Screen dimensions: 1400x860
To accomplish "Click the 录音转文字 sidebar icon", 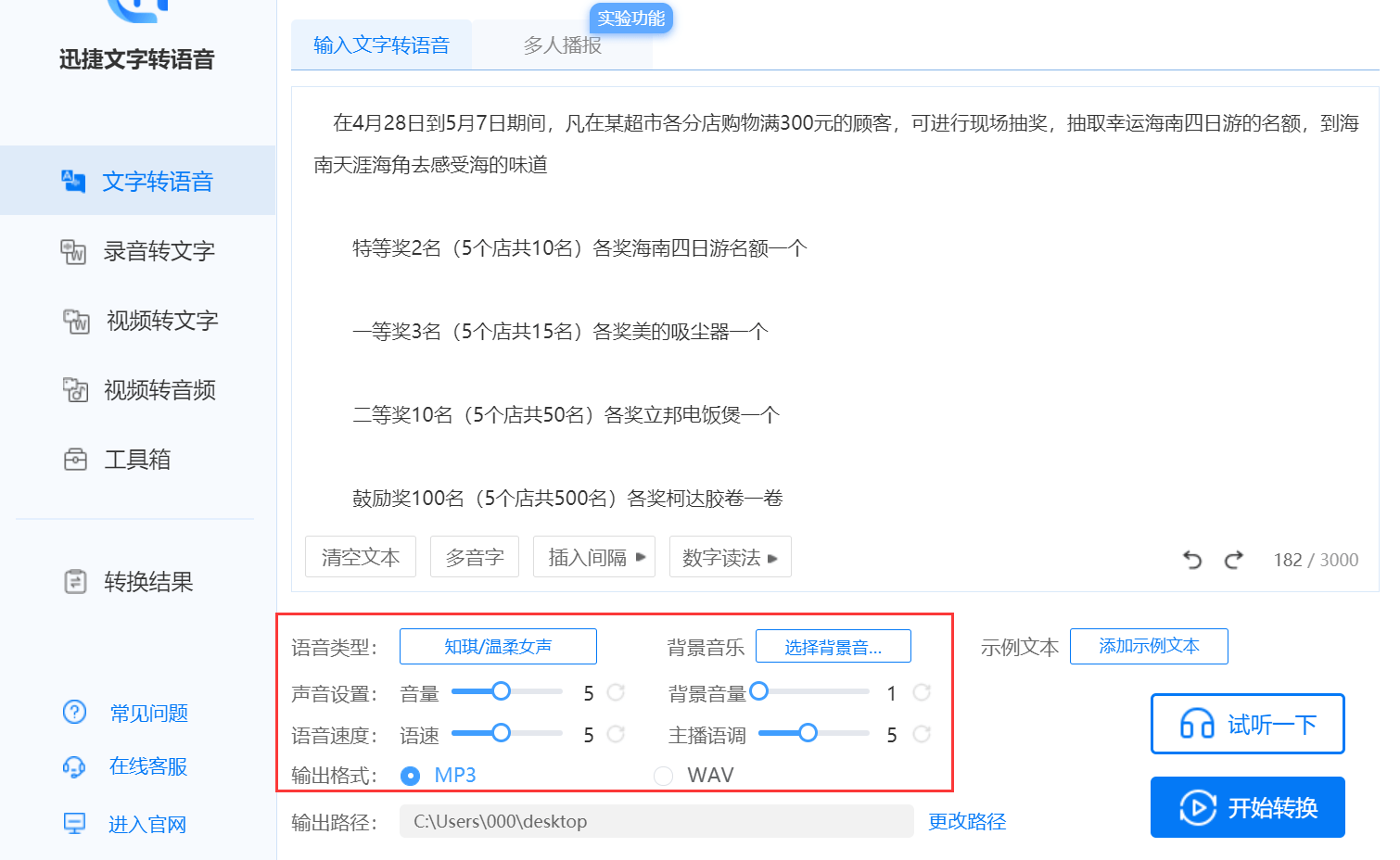I will [73, 251].
